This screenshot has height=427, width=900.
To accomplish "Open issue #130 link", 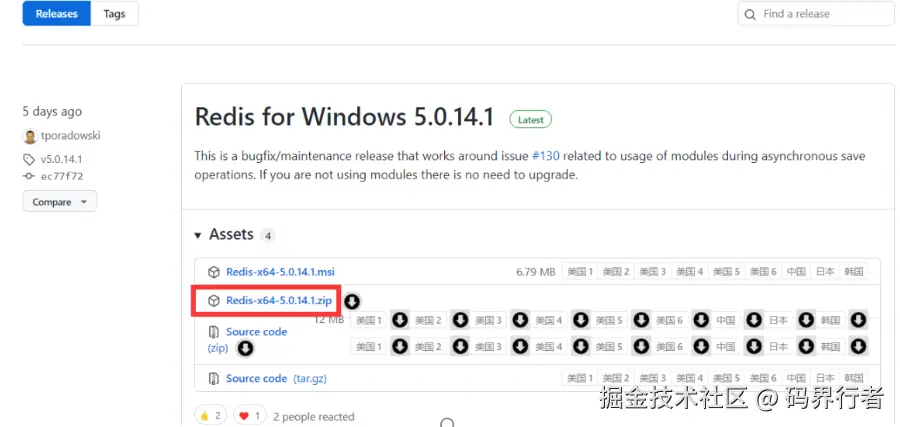I will click(x=546, y=156).
